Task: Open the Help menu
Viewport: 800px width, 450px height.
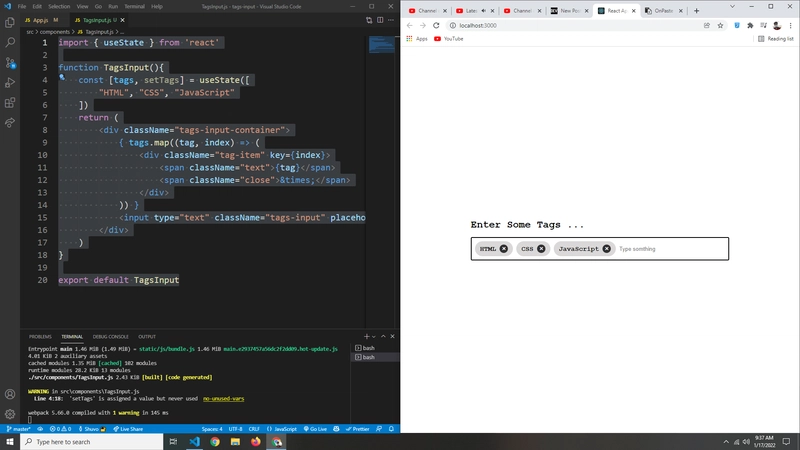Action: coord(157,7)
